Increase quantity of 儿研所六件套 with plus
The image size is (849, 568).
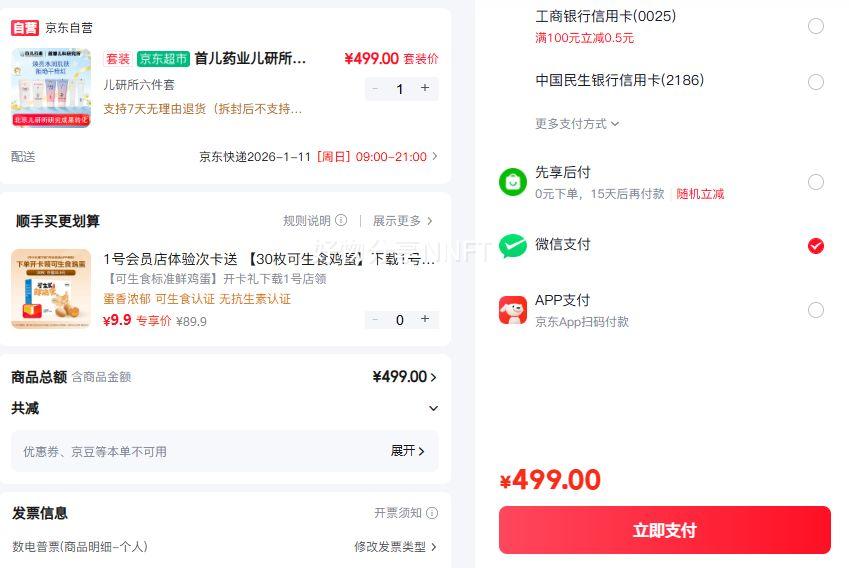[425, 88]
